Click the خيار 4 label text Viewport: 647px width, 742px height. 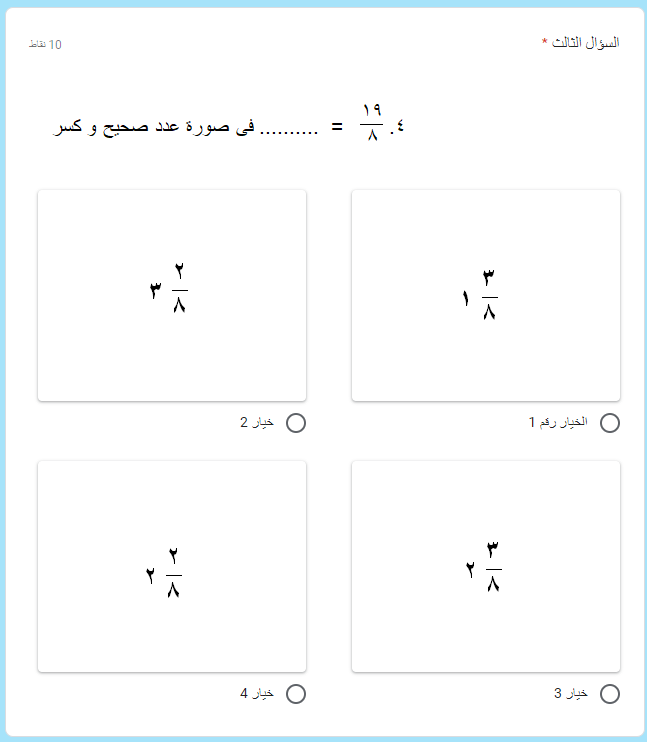tap(258, 694)
